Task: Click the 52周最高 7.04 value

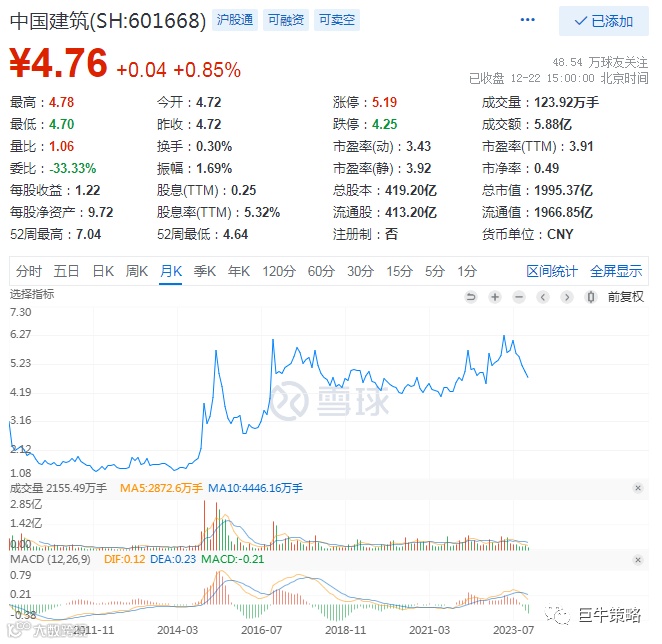Action: coord(89,234)
